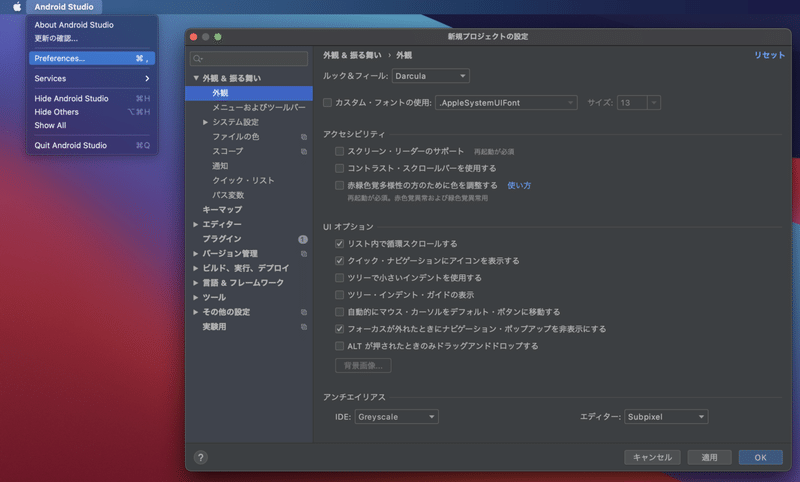Open the Services submenu
800x482 pixels.
[92, 79]
